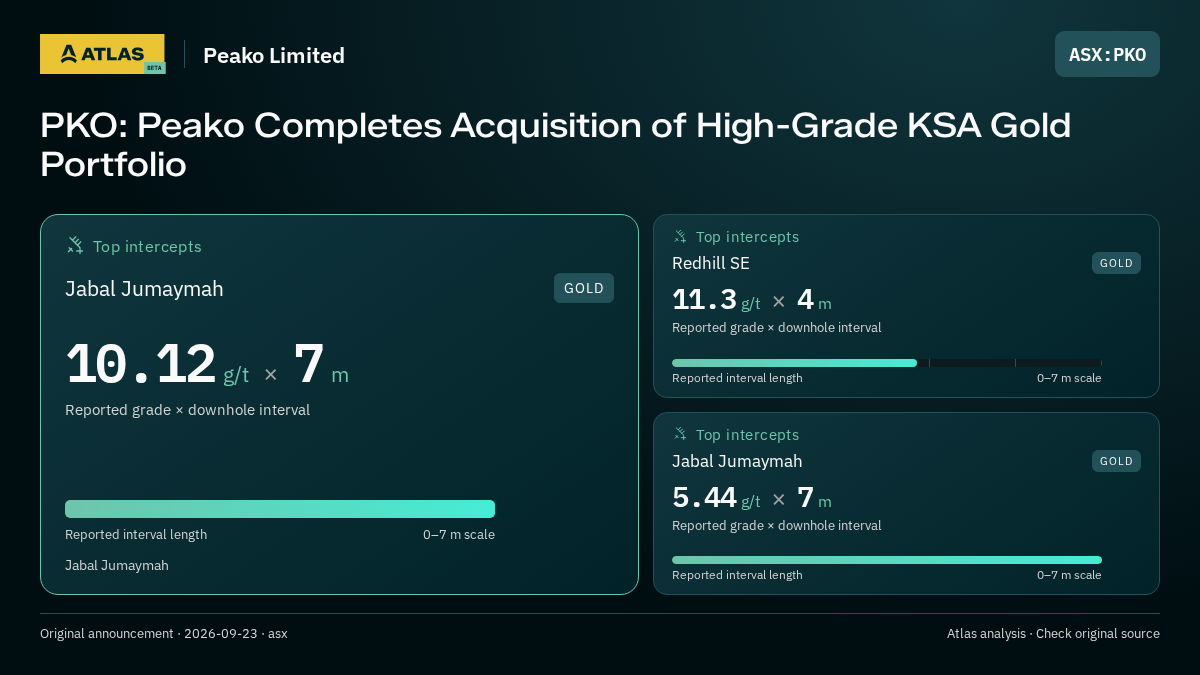Click the Jabal Jumaymah caption below the large bar
Screen dimensions: 1200x675
click(x=117, y=565)
